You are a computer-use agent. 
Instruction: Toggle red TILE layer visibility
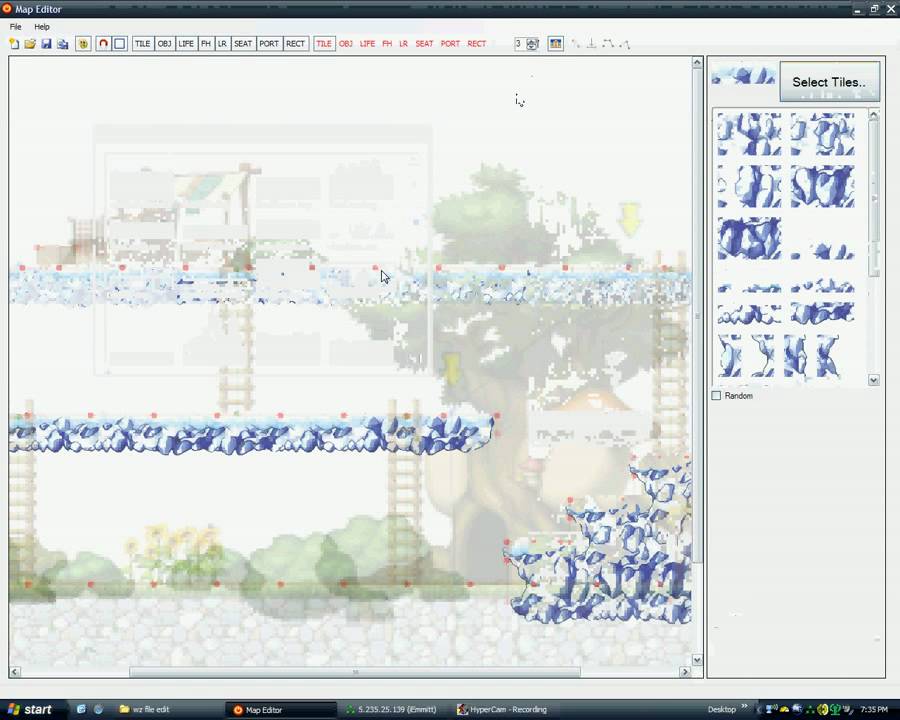coord(324,44)
